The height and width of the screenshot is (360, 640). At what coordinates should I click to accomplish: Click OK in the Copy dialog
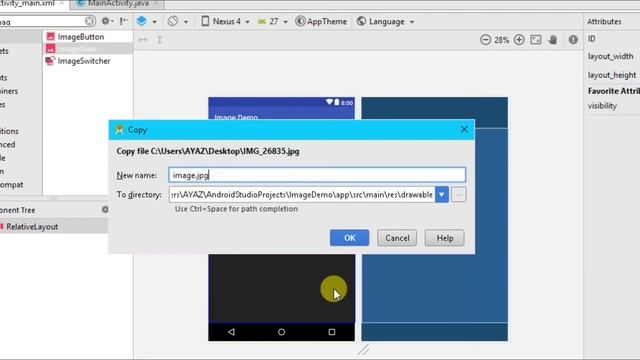pos(349,238)
